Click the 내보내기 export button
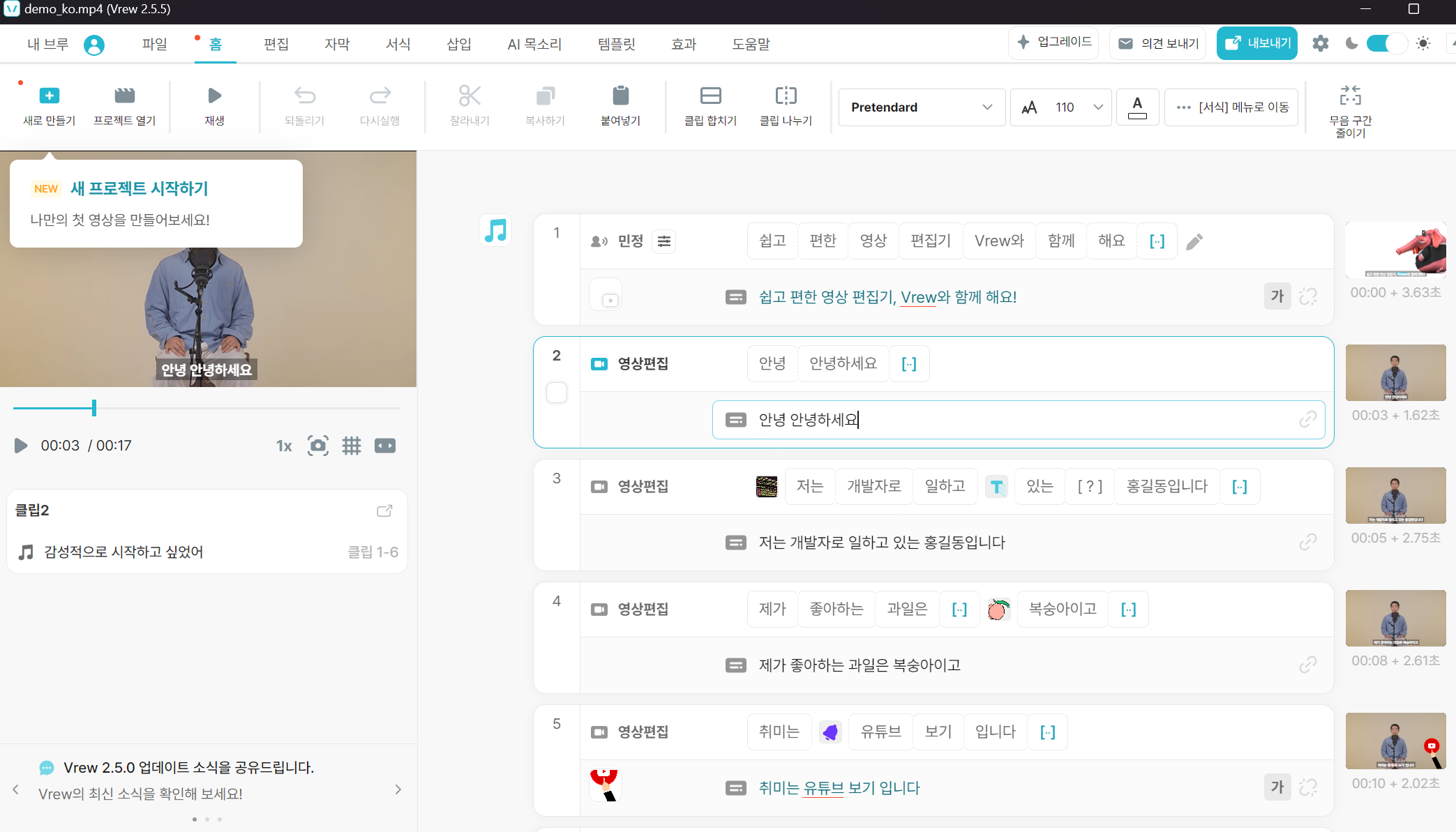Image resolution: width=1456 pixels, height=832 pixels. (1256, 43)
